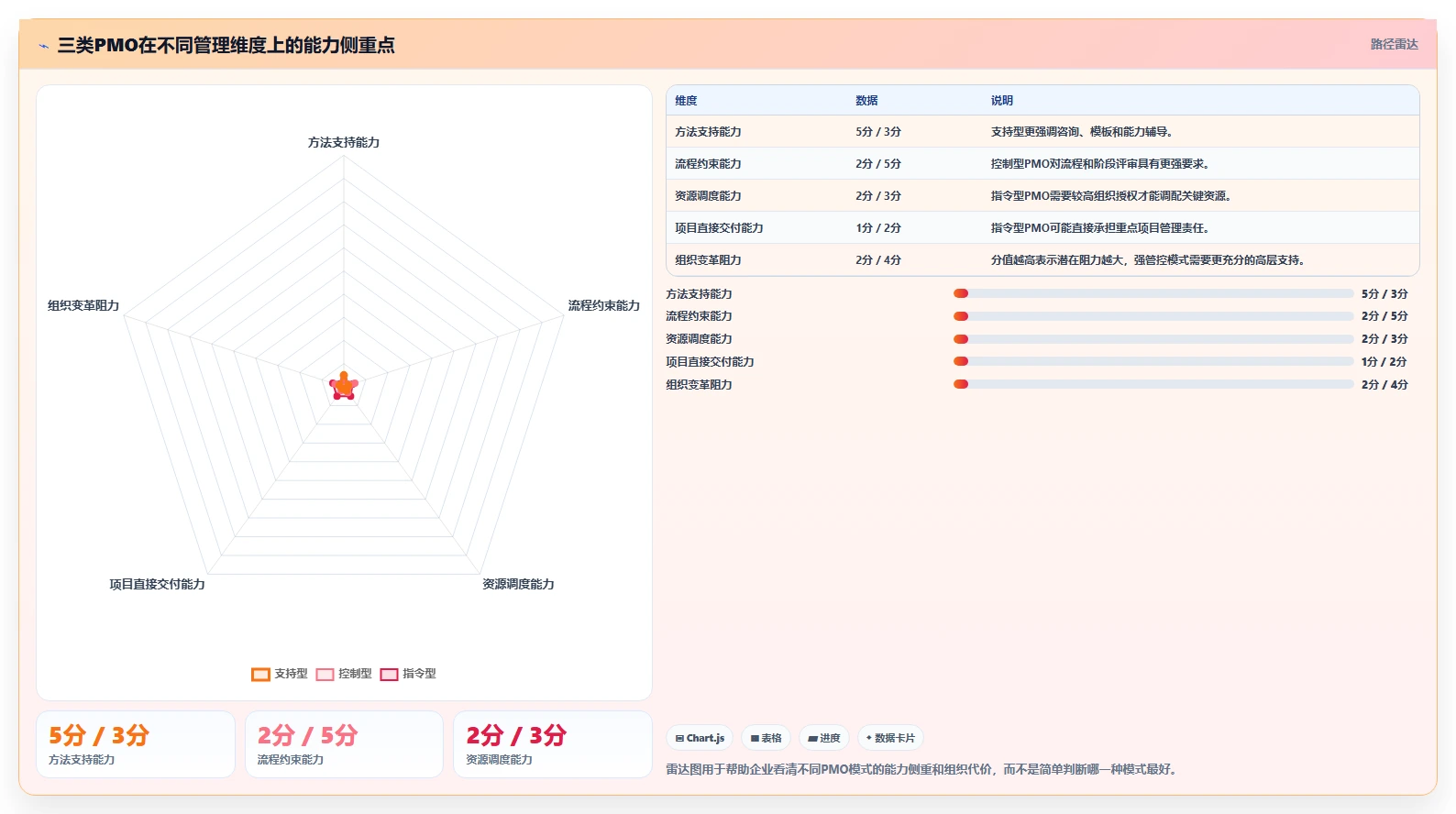Click the 组织变革阻力 radar axis label

[83, 306]
